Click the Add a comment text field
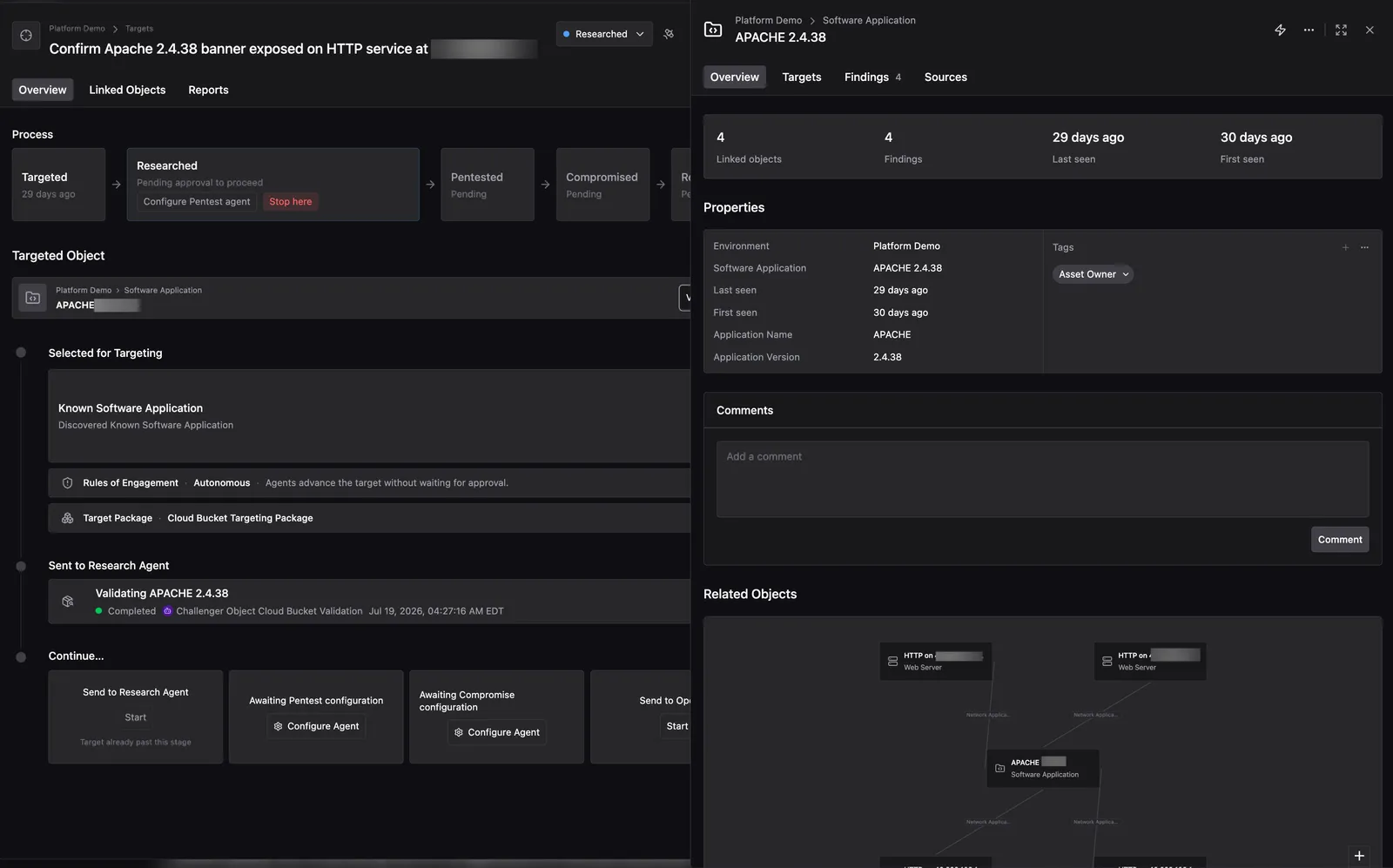This screenshot has height=868, width=1393. [1042, 479]
